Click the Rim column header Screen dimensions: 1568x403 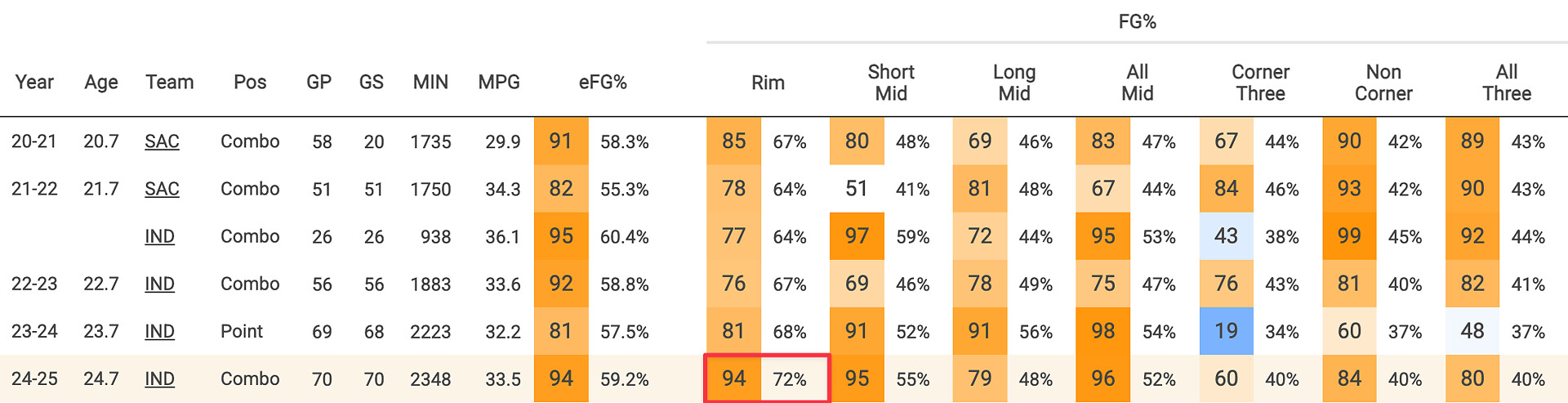tap(768, 82)
